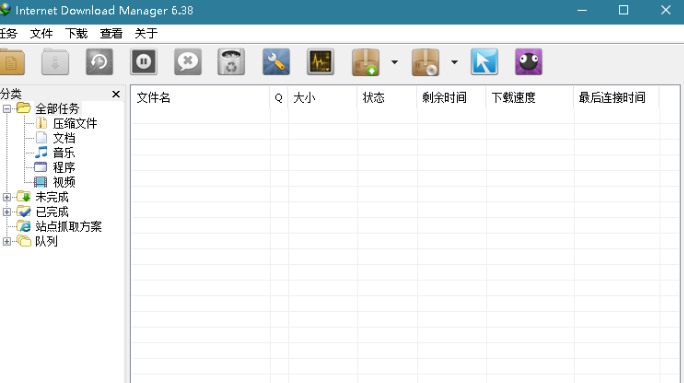684x383 pixels.
Task: Click the blue cursor arrow Grabber icon
Action: [484, 62]
